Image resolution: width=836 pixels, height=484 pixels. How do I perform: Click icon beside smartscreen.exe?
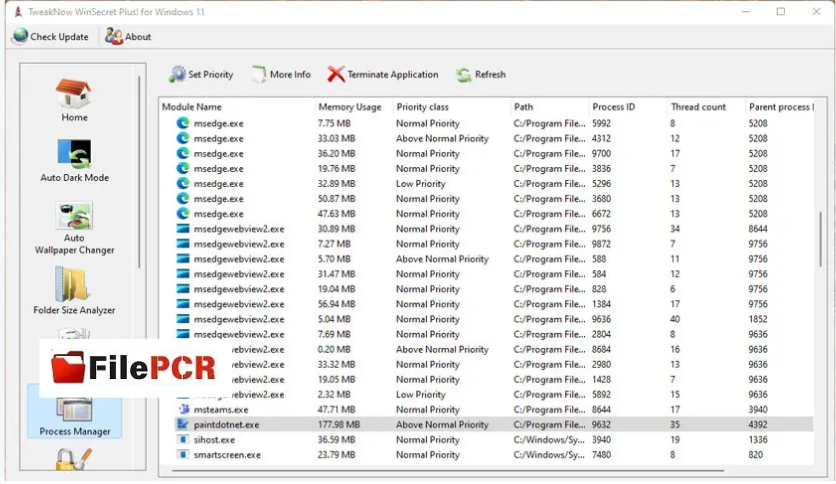pos(183,455)
